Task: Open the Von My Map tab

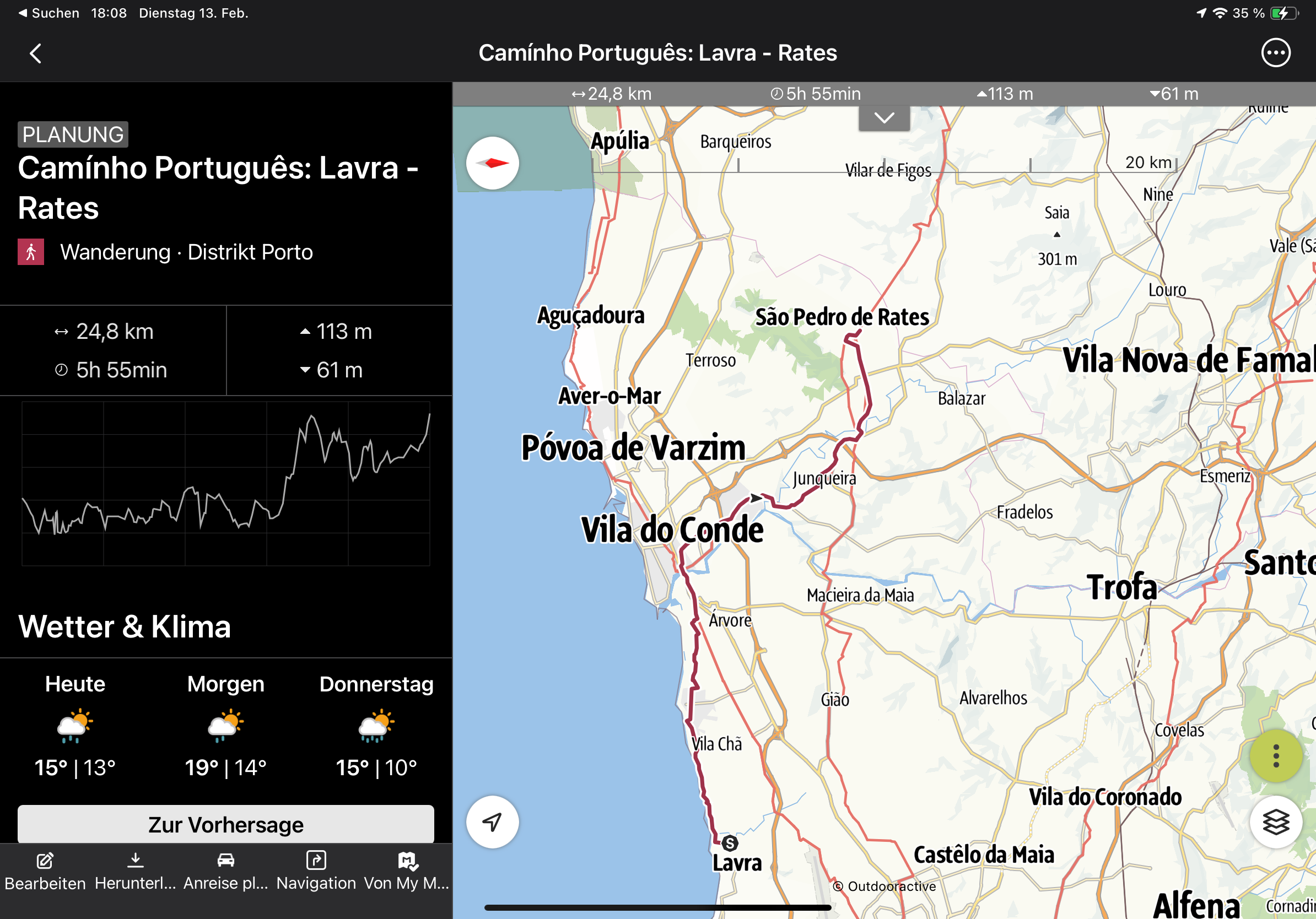Action: point(407,872)
